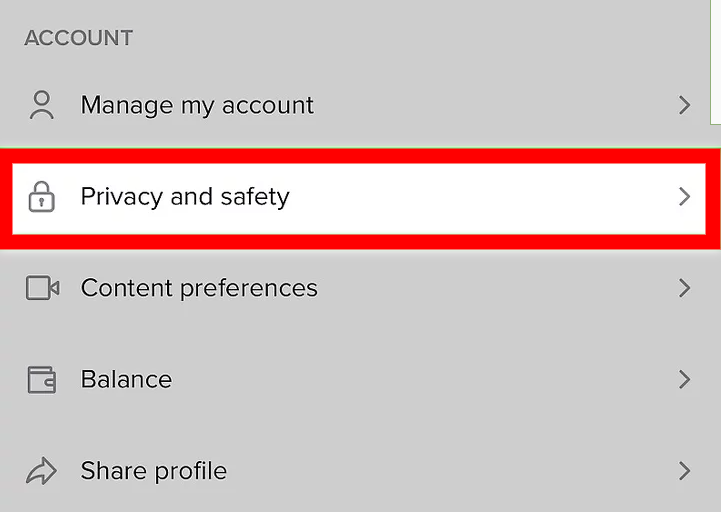The height and width of the screenshot is (512, 721).
Task: Click the wallet icon next to Balance
Action: click(41, 379)
